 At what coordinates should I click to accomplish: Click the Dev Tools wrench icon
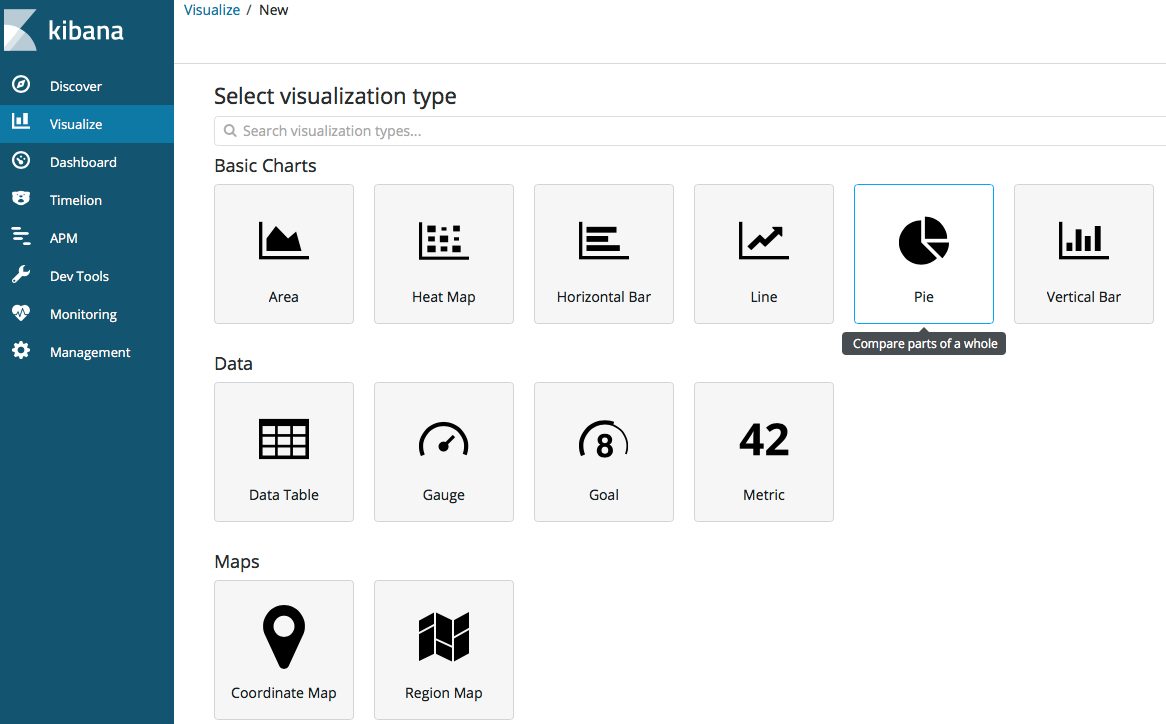pos(21,274)
